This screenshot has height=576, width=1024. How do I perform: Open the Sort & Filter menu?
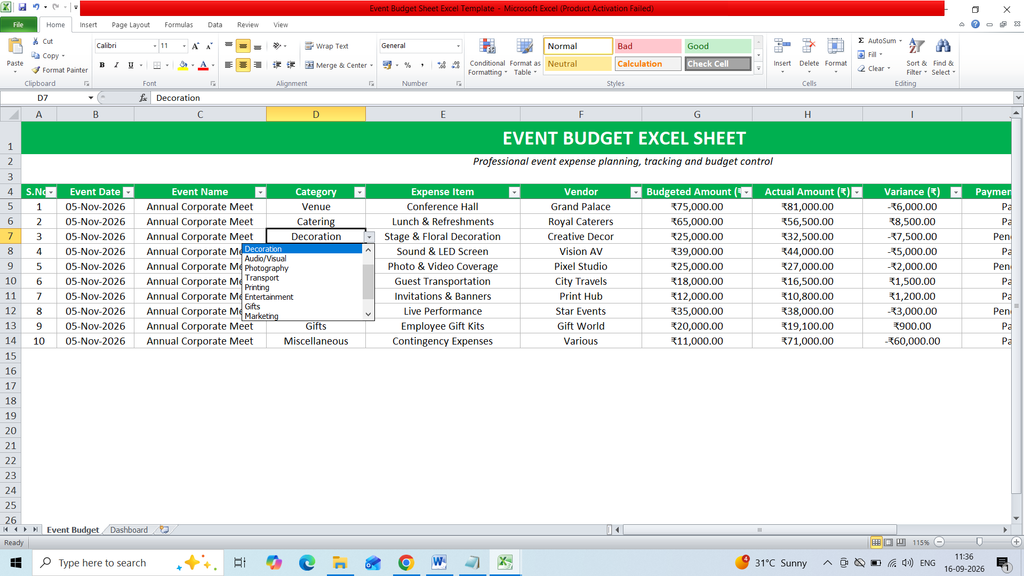click(916, 57)
